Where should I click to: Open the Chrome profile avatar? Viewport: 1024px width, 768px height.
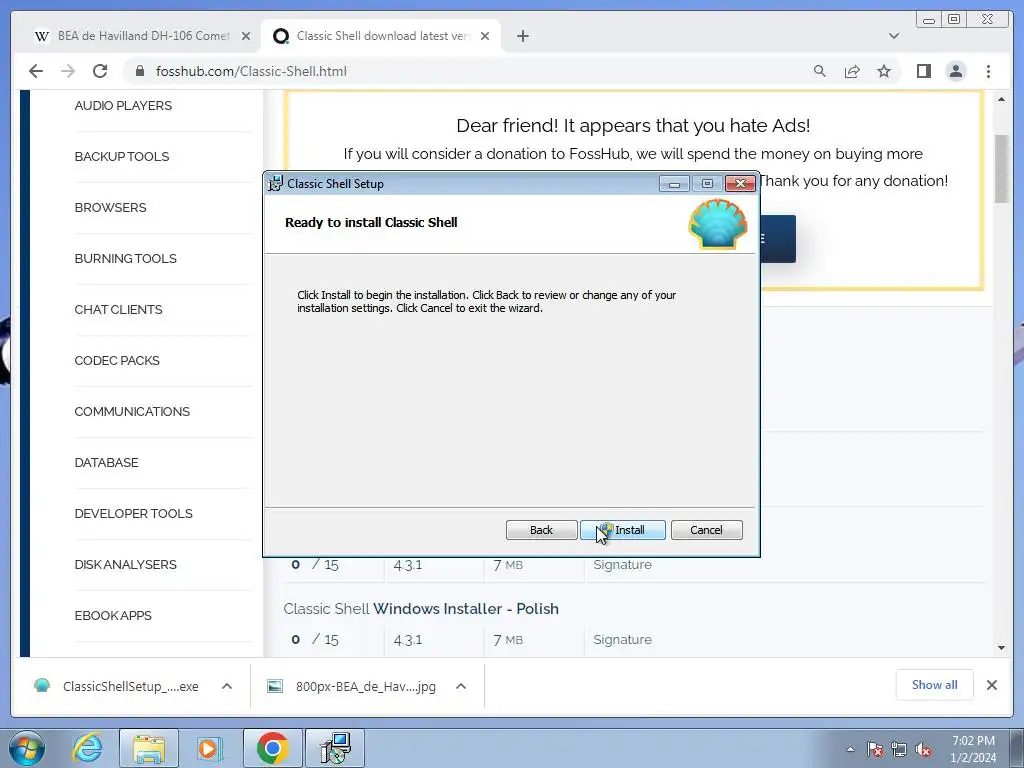(x=955, y=71)
